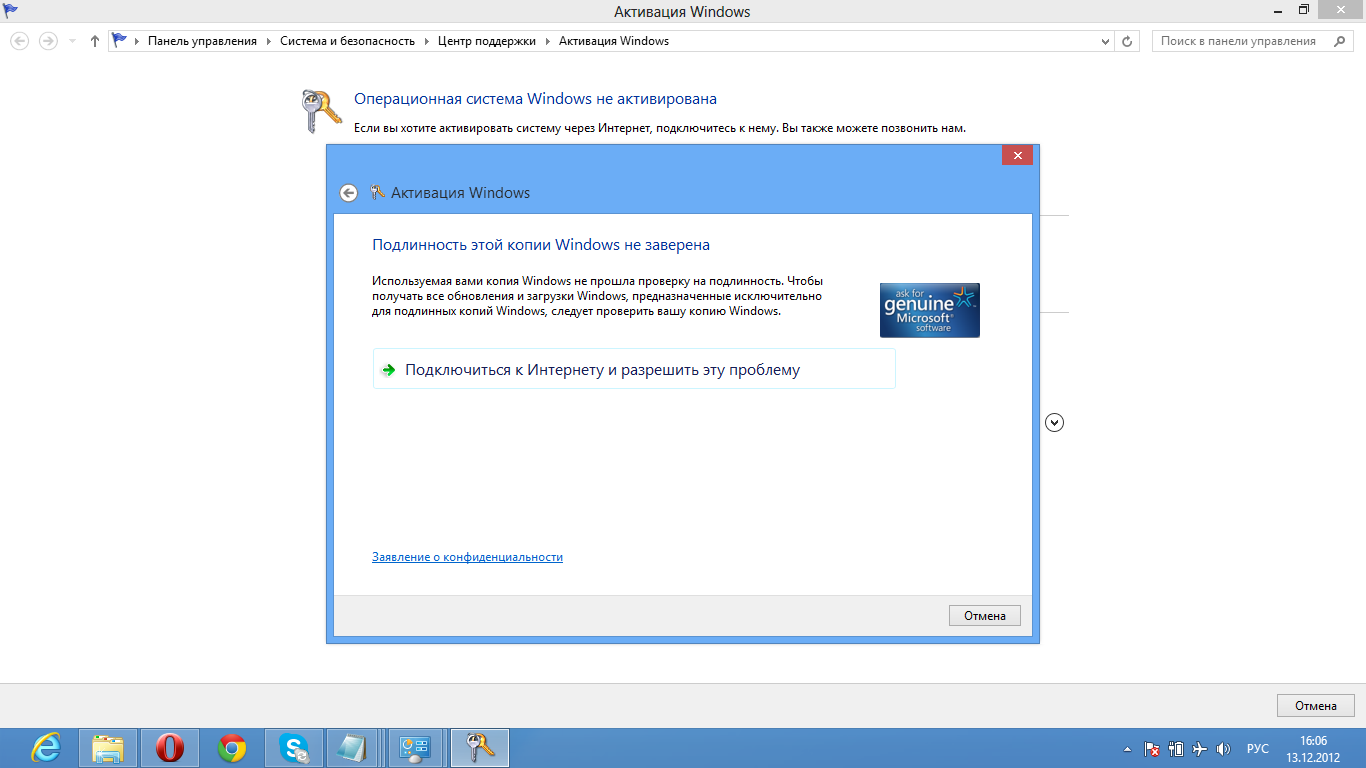This screenshot has height=768, width=1366.
Task: Open the address bar history dropdown
Action: click(x=1105, y=41)
